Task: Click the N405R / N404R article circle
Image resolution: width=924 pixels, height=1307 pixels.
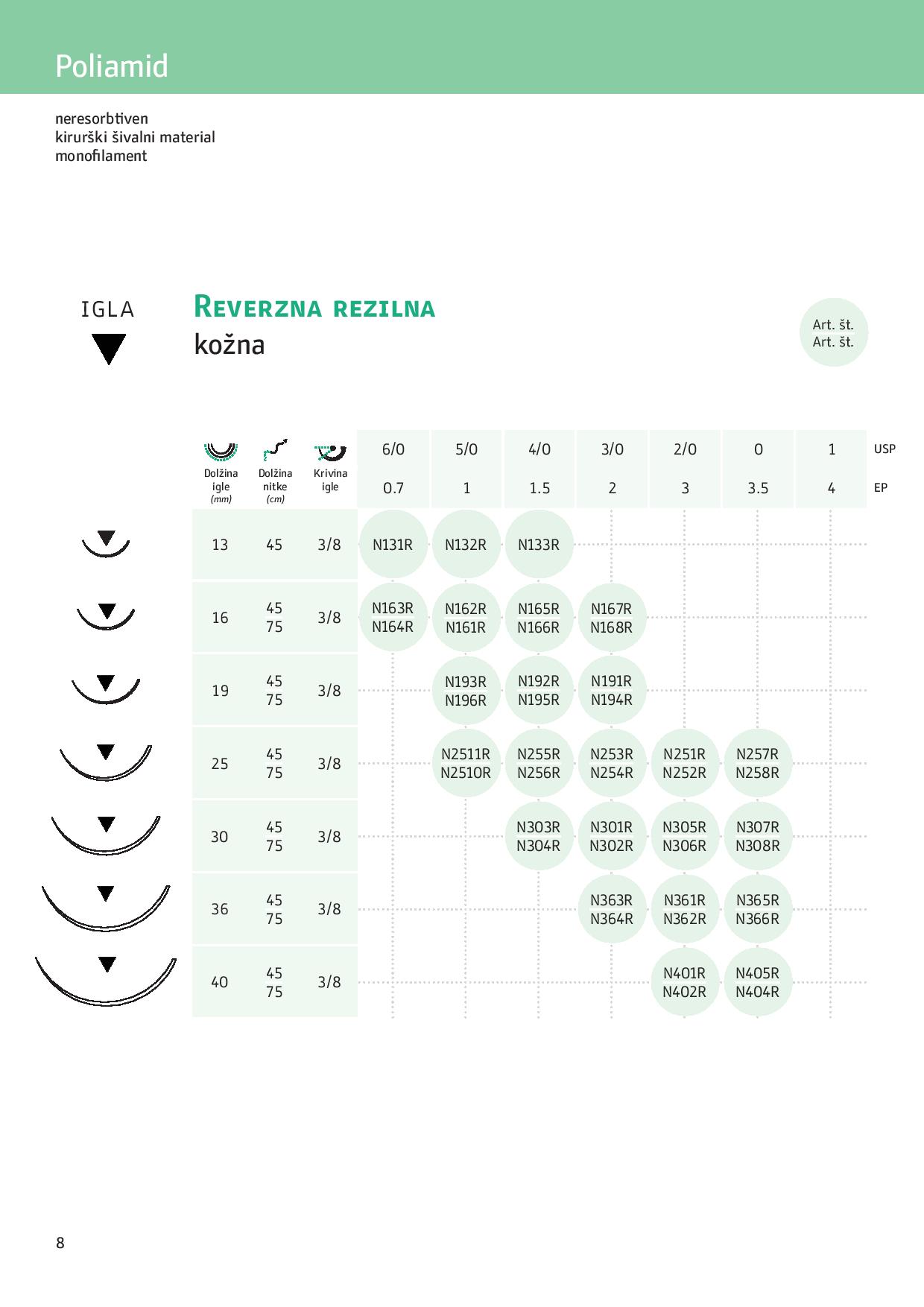Action: [x=758, y=982]
